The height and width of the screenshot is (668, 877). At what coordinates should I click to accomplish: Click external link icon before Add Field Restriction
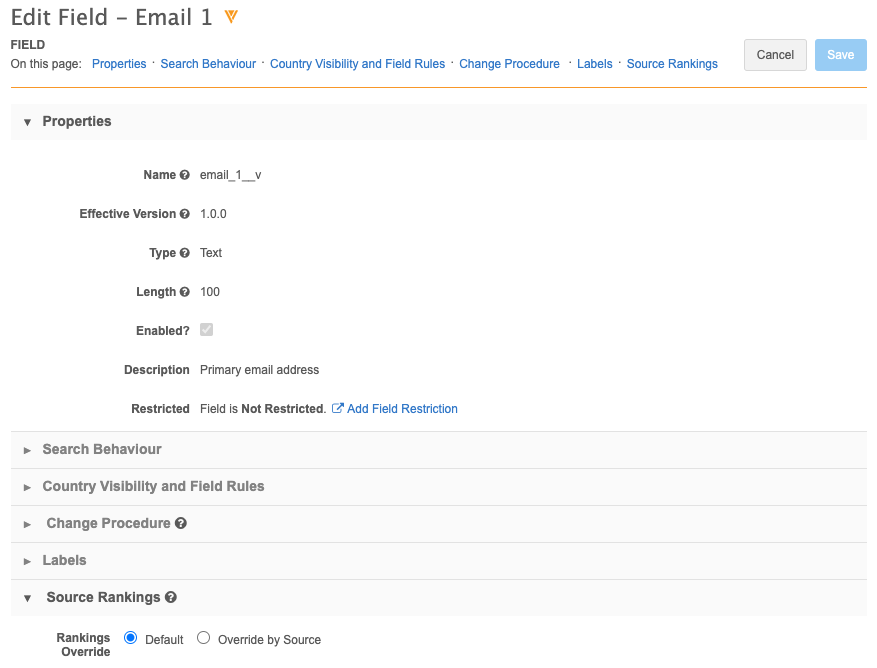click(x=338, y=409)
